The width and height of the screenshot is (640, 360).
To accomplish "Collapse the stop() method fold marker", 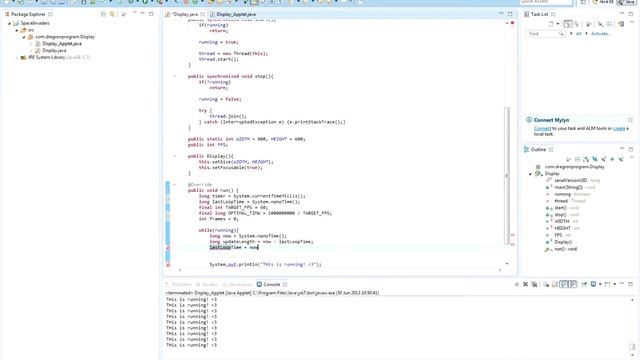I will (x=175, y=76).
